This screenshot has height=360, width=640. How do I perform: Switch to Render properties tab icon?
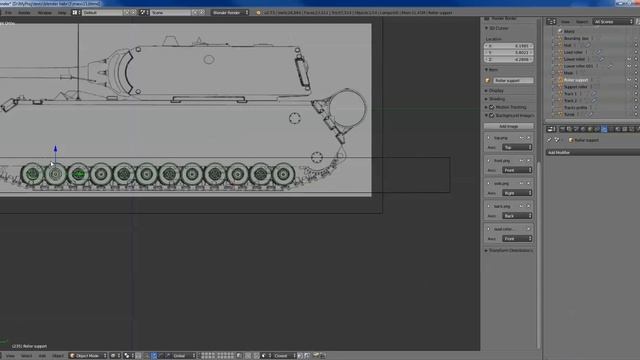562,129
